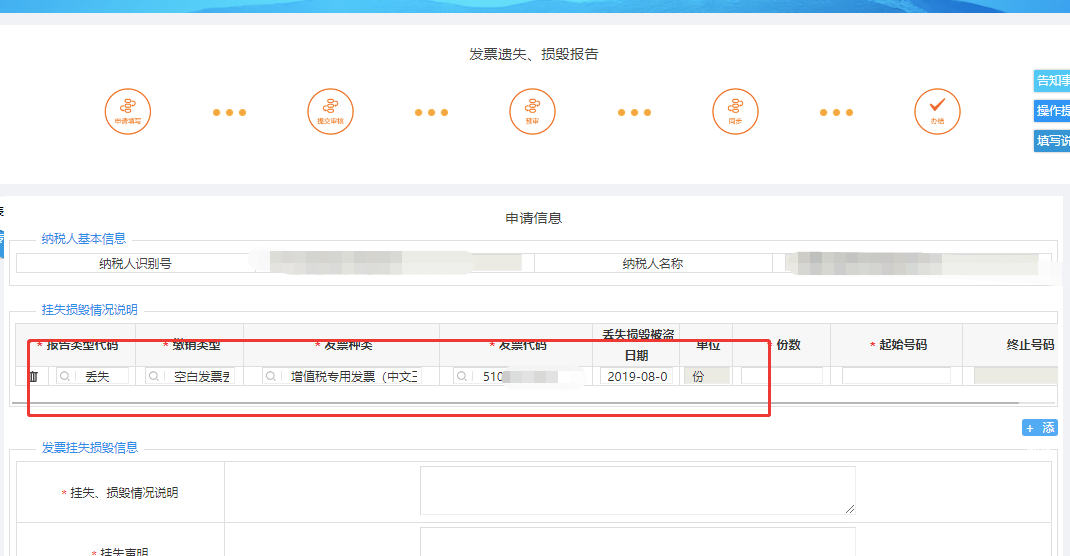The image size is (1070, 556).
Task: Select the 预审 step icon
Action: coord(532,112)
